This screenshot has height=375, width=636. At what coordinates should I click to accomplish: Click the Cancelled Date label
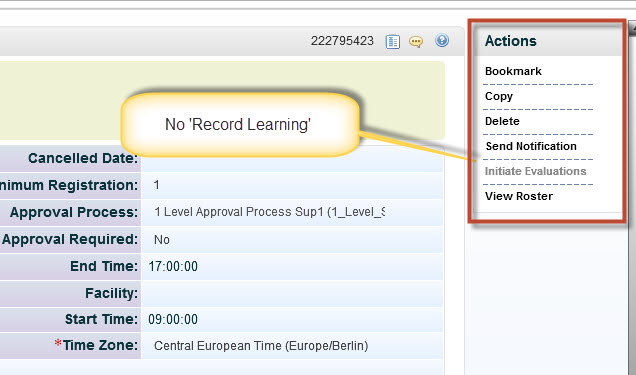pyautogui.click(x=83, y=158)
